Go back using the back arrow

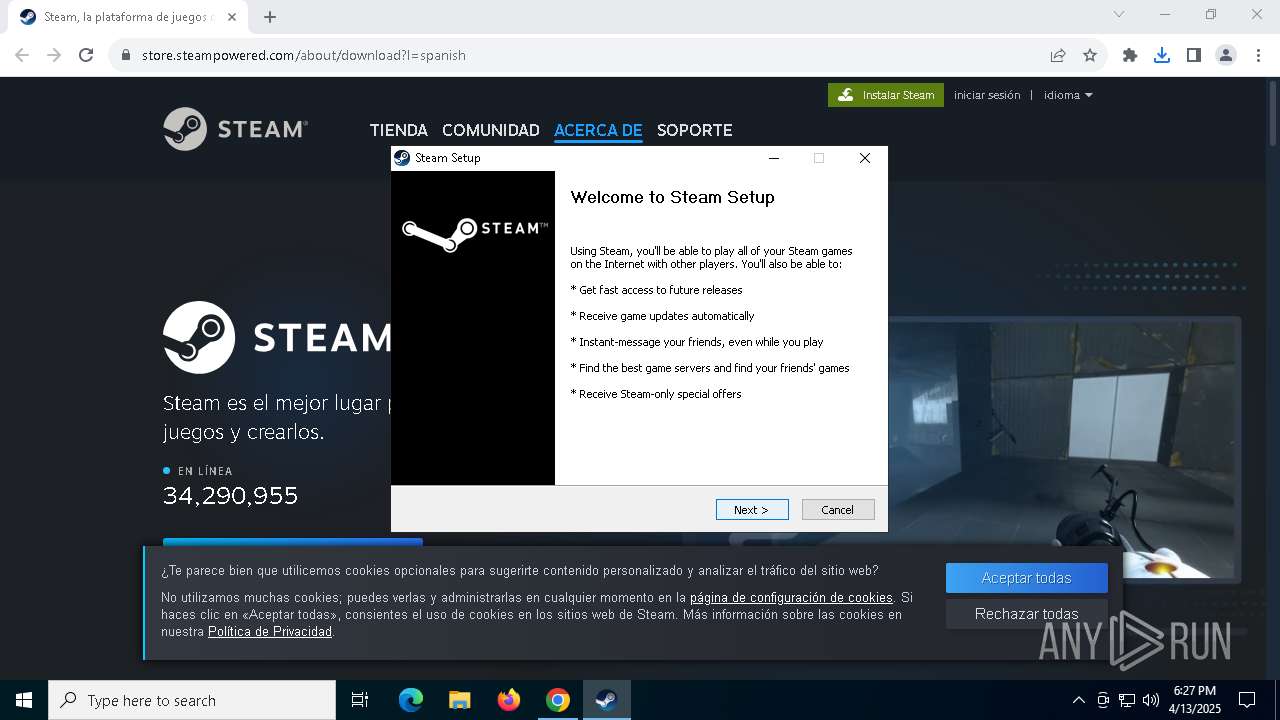pyautogui.click(x=22, y=55)
